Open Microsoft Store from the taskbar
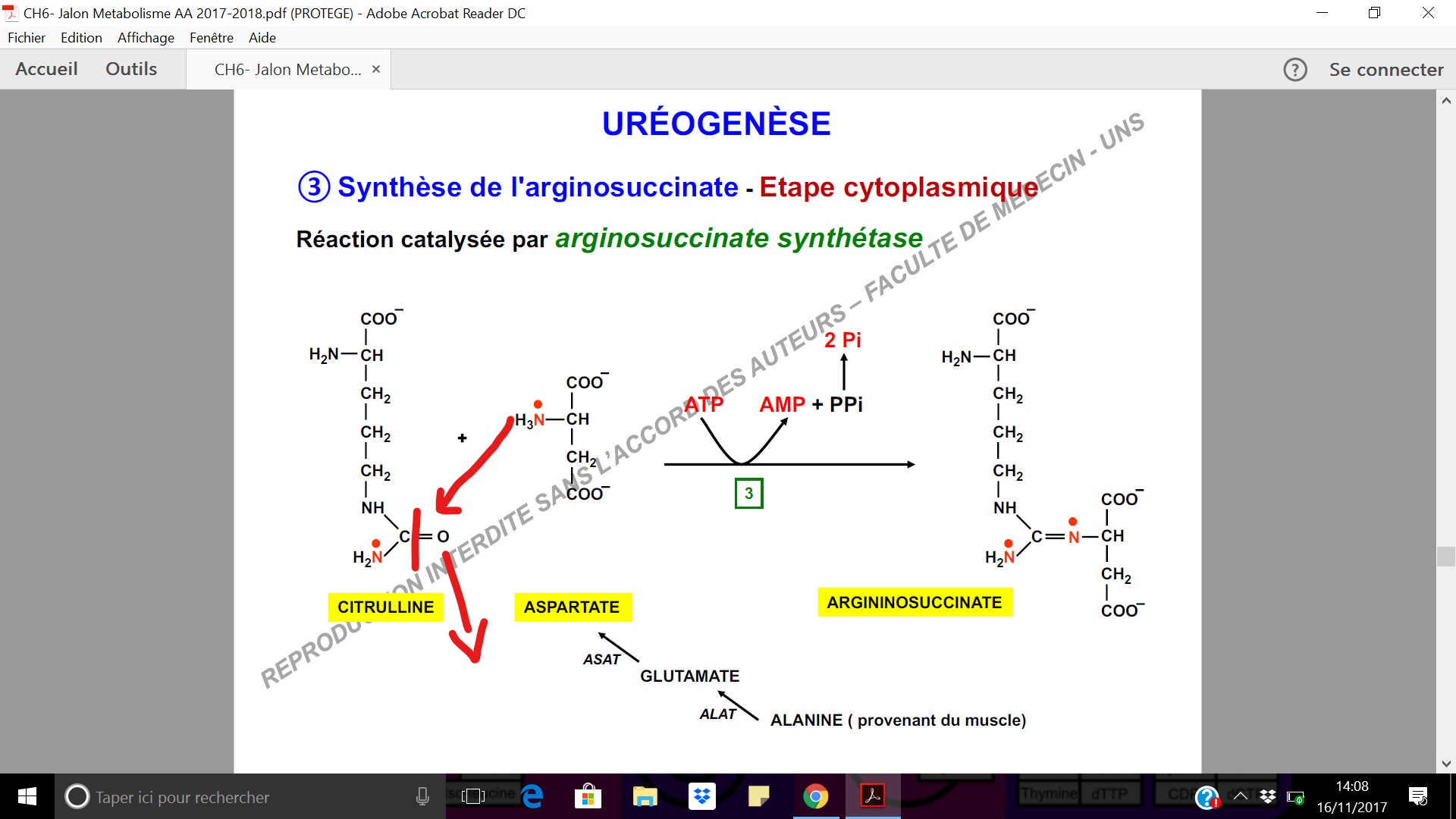 pos(588,796)
